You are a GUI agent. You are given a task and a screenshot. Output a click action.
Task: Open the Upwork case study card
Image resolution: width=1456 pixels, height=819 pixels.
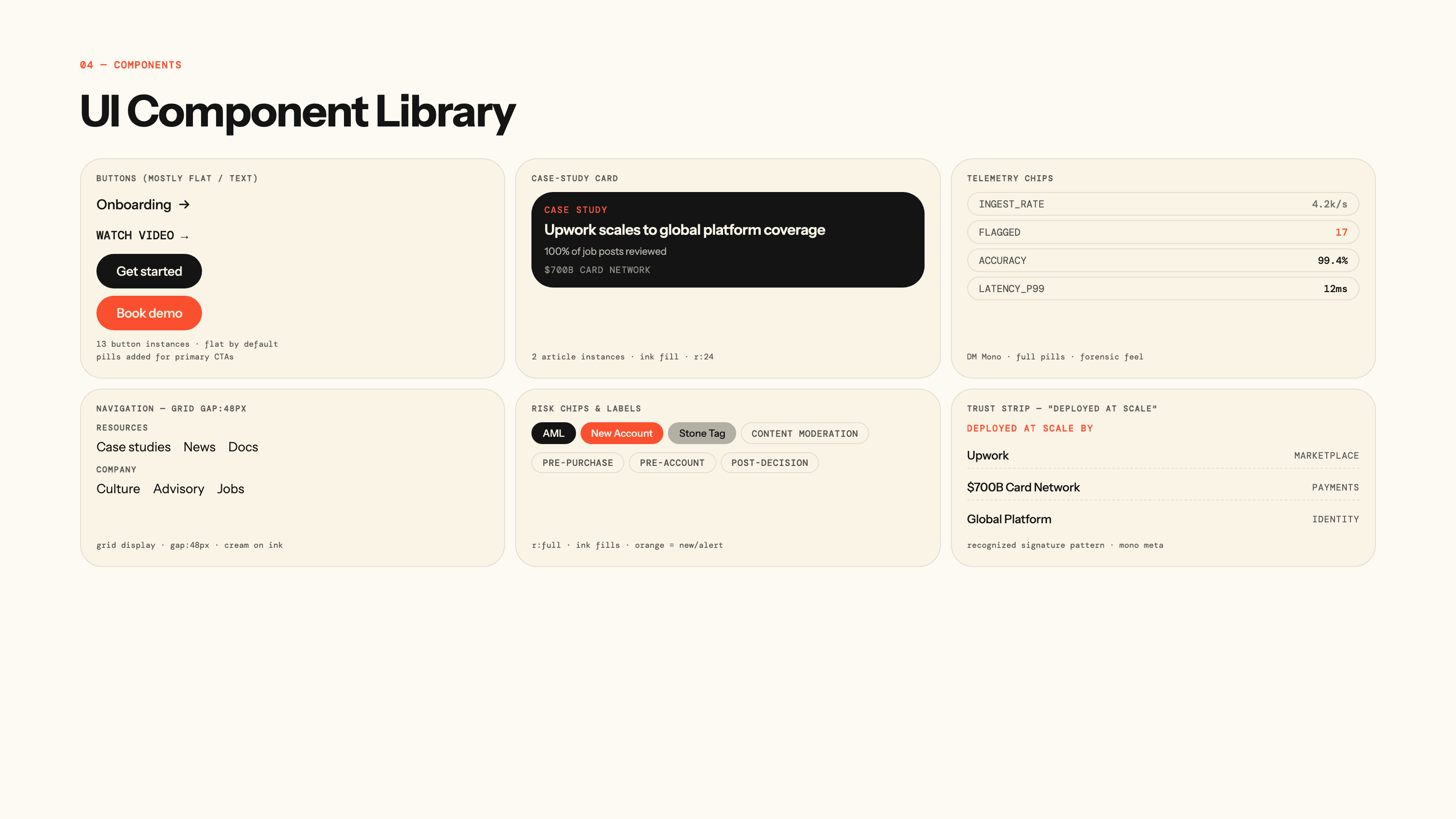[728, 240]
